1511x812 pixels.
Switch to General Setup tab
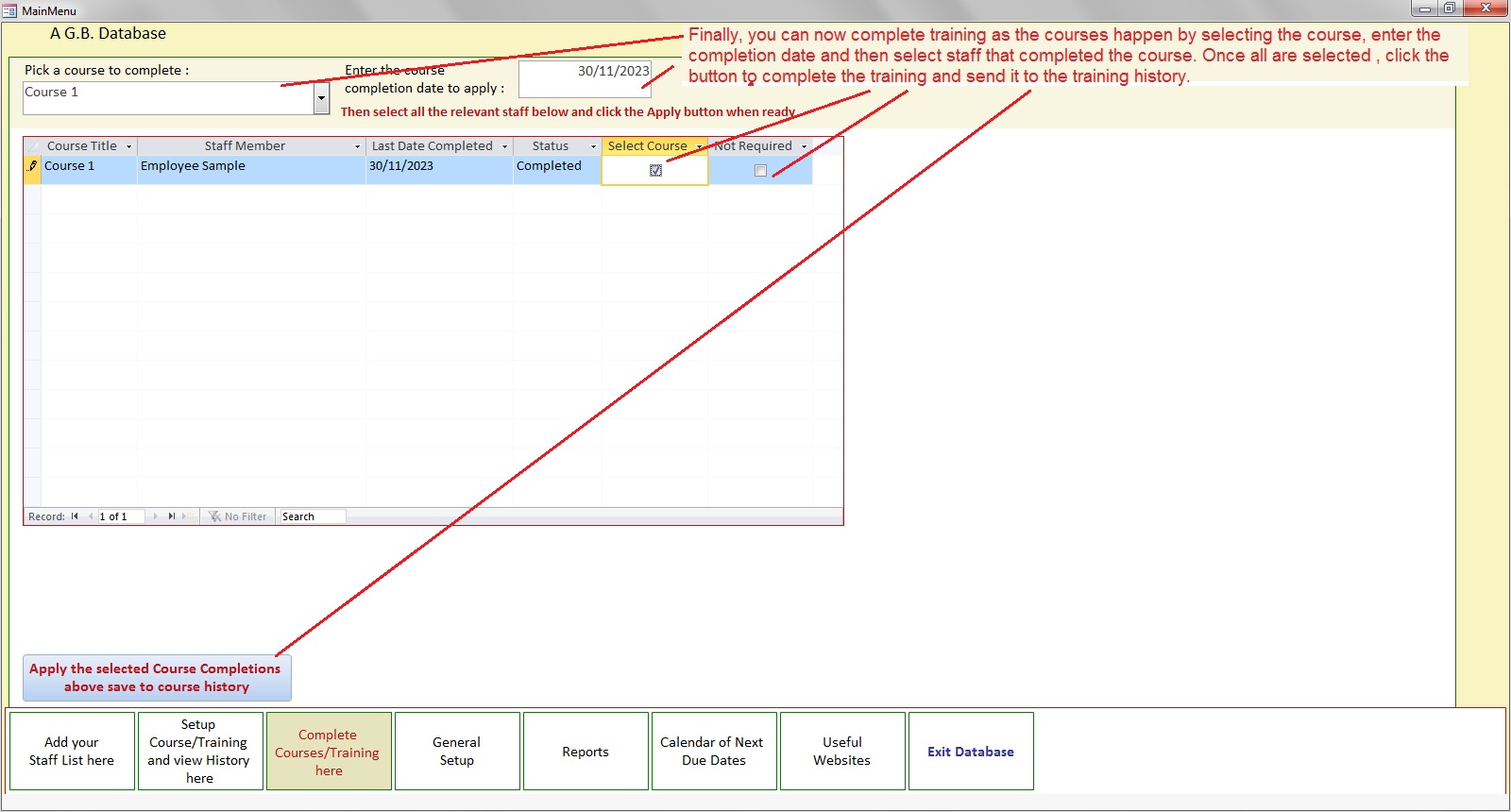pos(457,752)
